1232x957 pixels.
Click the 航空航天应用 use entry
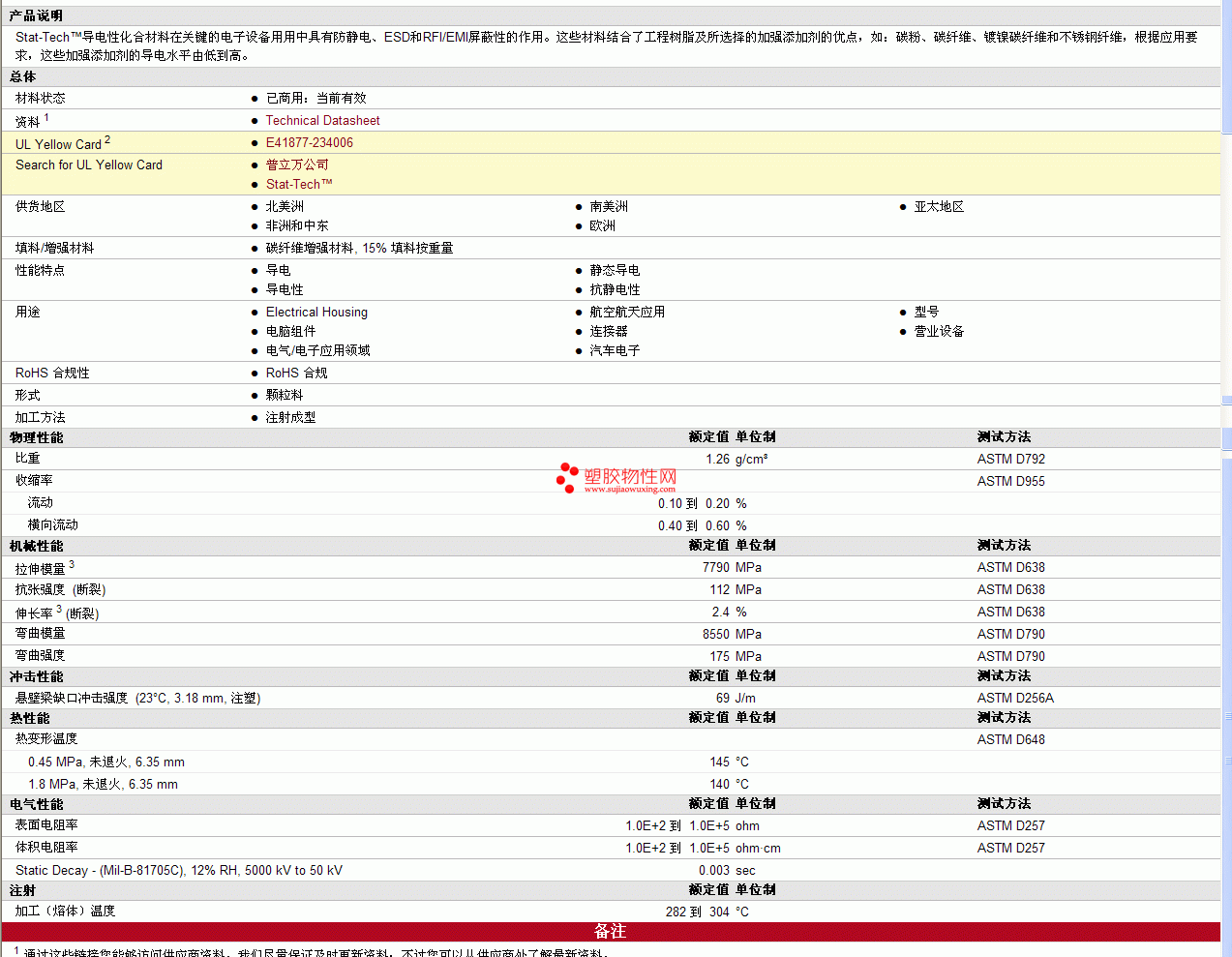click(x=627, y=312)
